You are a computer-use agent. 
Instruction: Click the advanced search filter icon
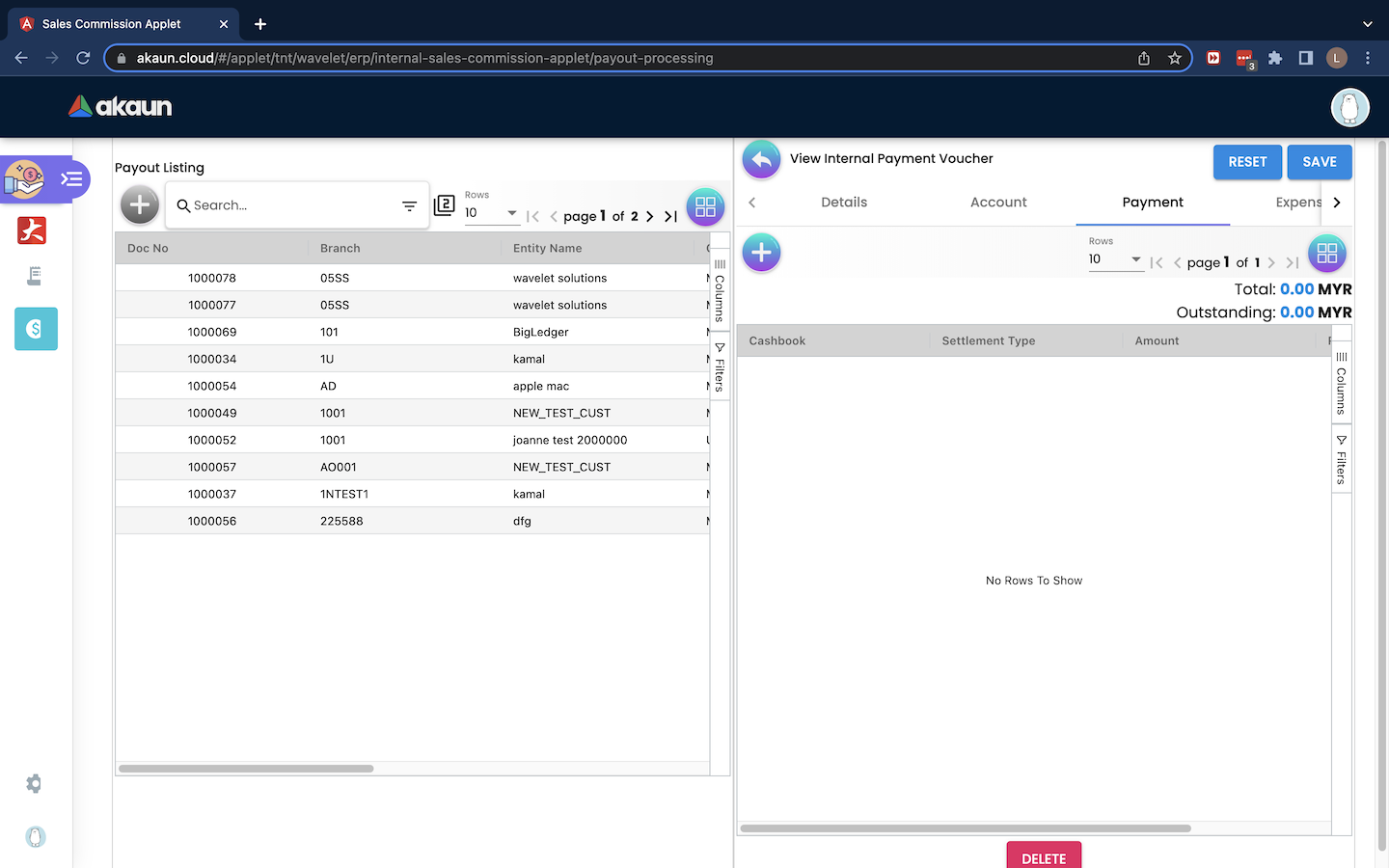tap(409, 205)
